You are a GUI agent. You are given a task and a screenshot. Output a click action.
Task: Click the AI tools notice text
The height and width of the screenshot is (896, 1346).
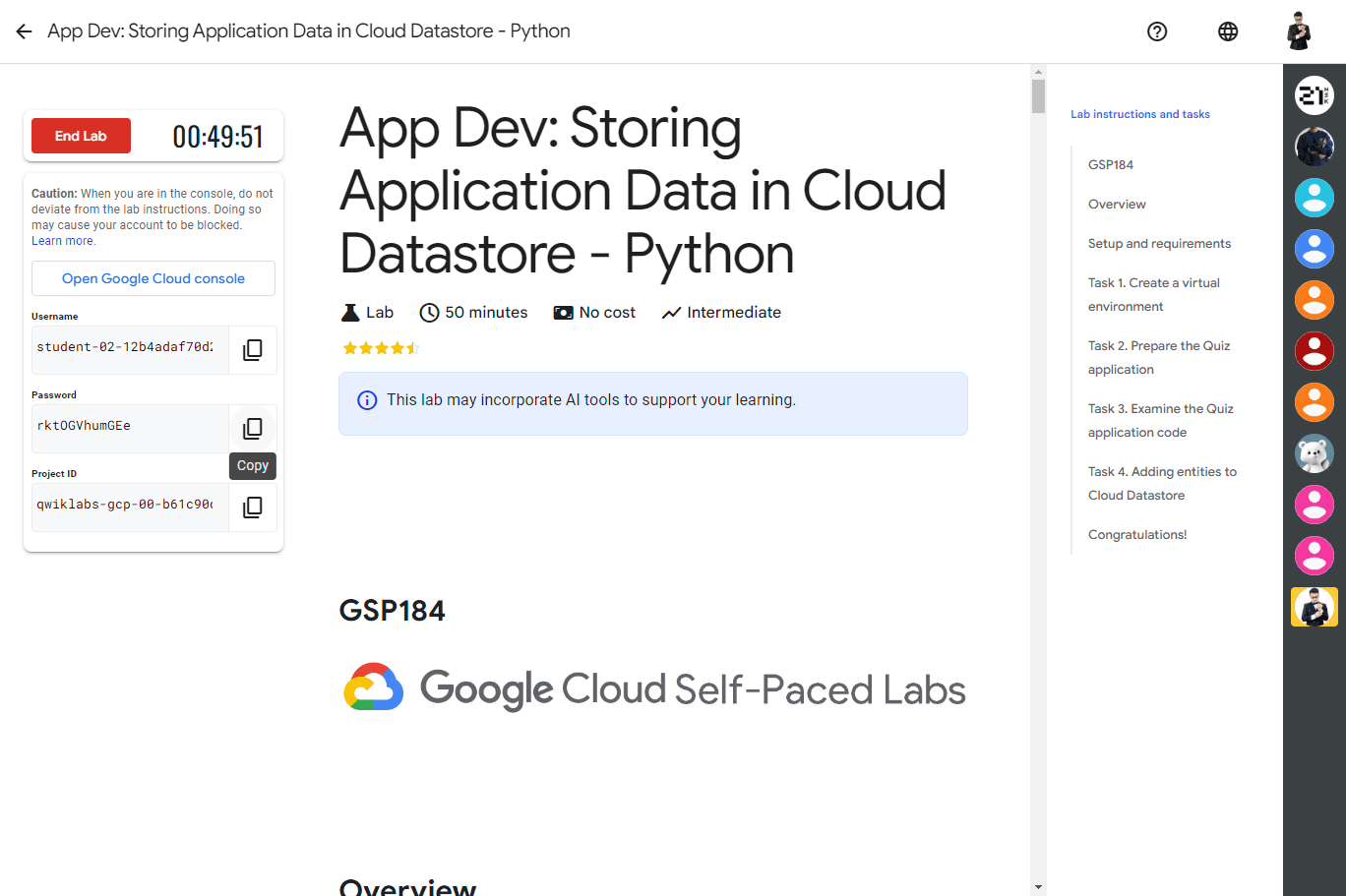tap(591, 400)
